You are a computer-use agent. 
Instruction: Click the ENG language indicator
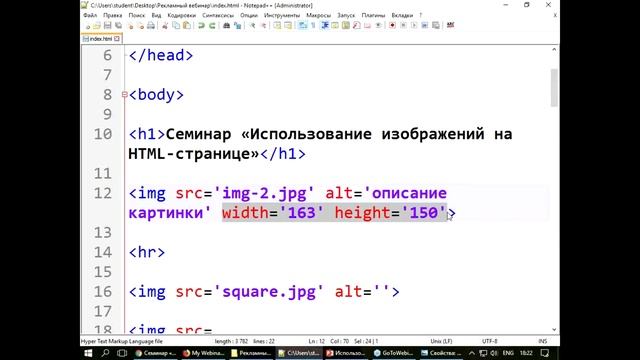point(508,353)
